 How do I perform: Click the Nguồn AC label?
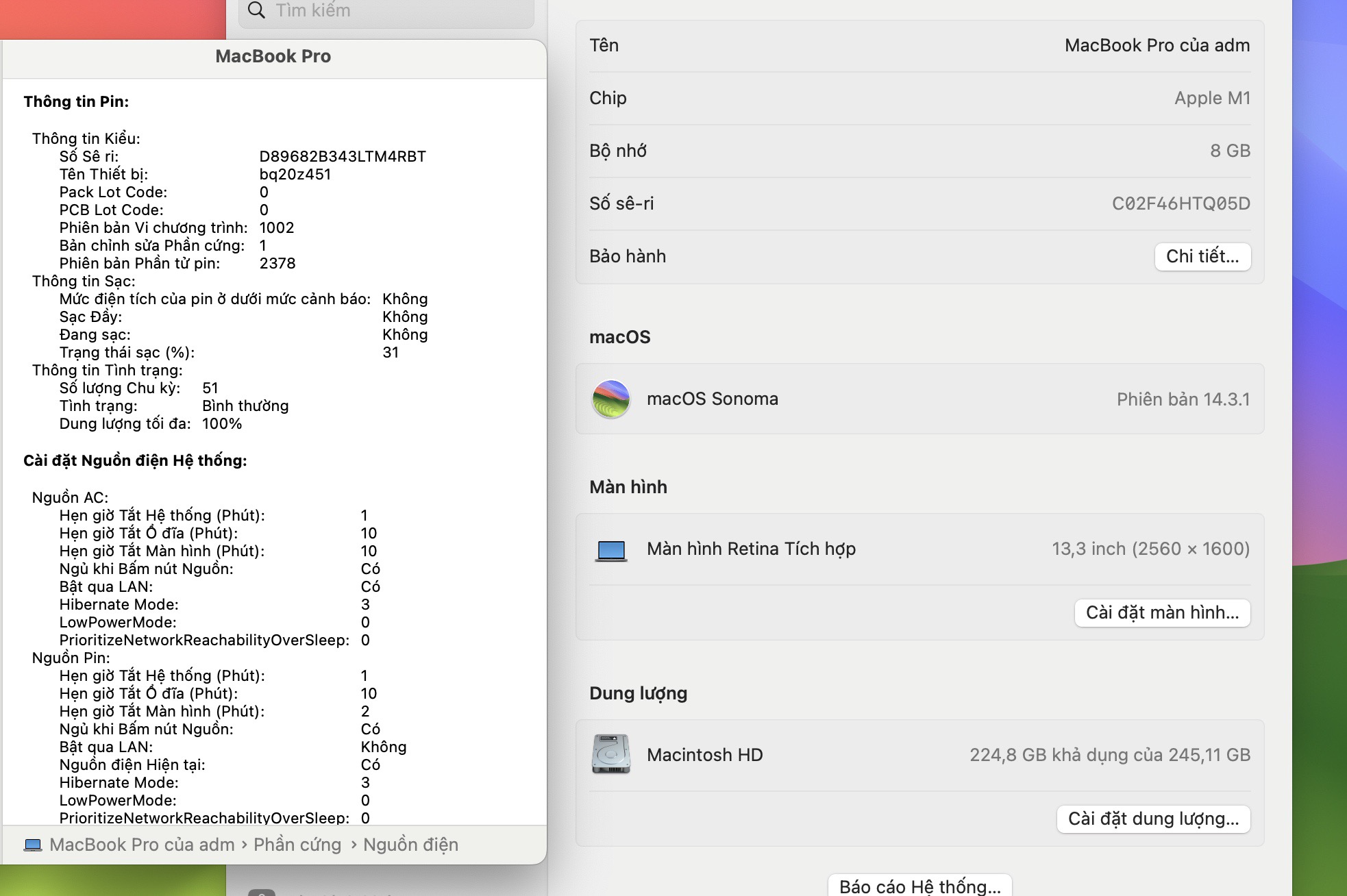coord(70,497)
